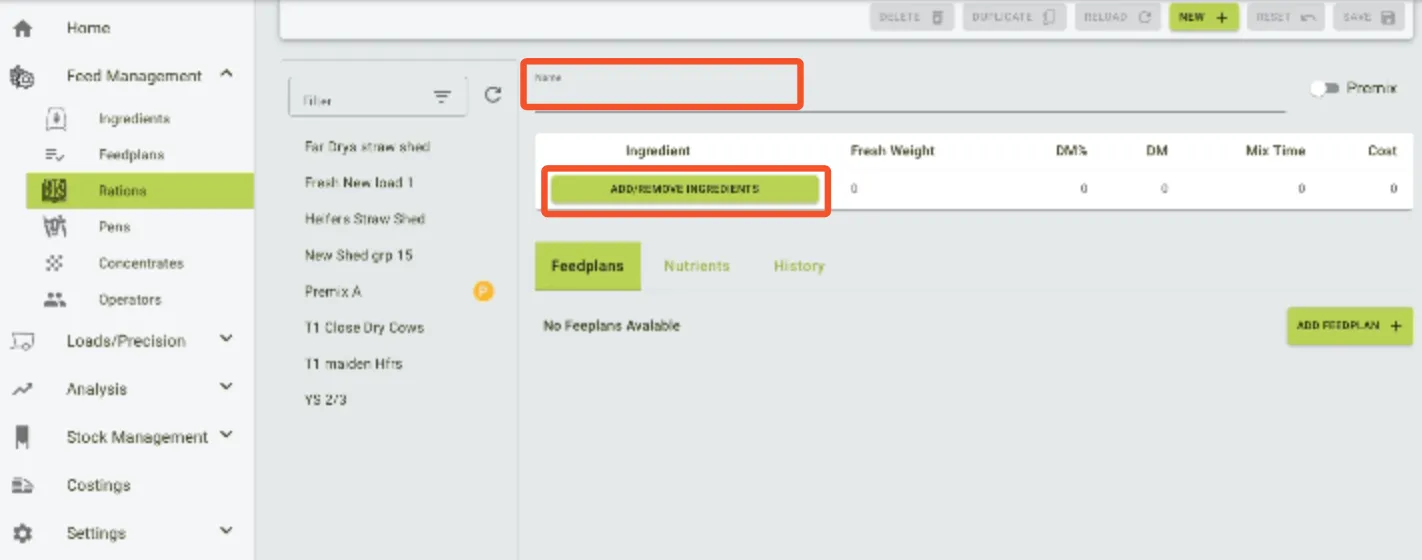Open Feedplans in the sidebar
The height and width of the screenshot is (560, 1422).
[x=131, y=155]
